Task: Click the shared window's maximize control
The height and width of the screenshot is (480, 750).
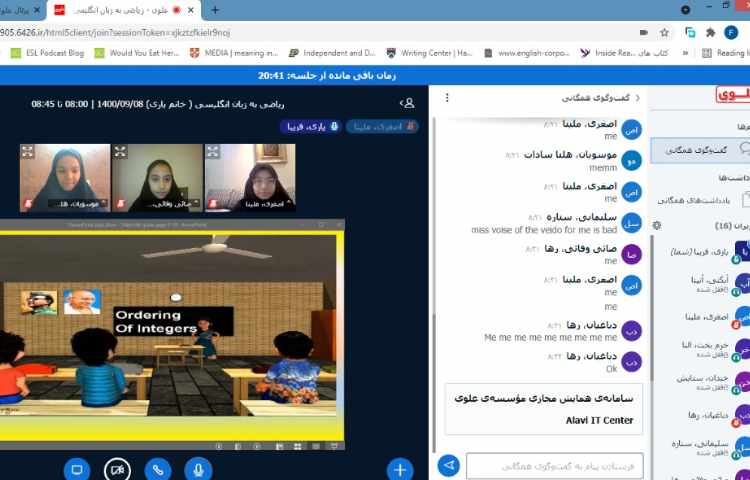Action: point(321,224)
